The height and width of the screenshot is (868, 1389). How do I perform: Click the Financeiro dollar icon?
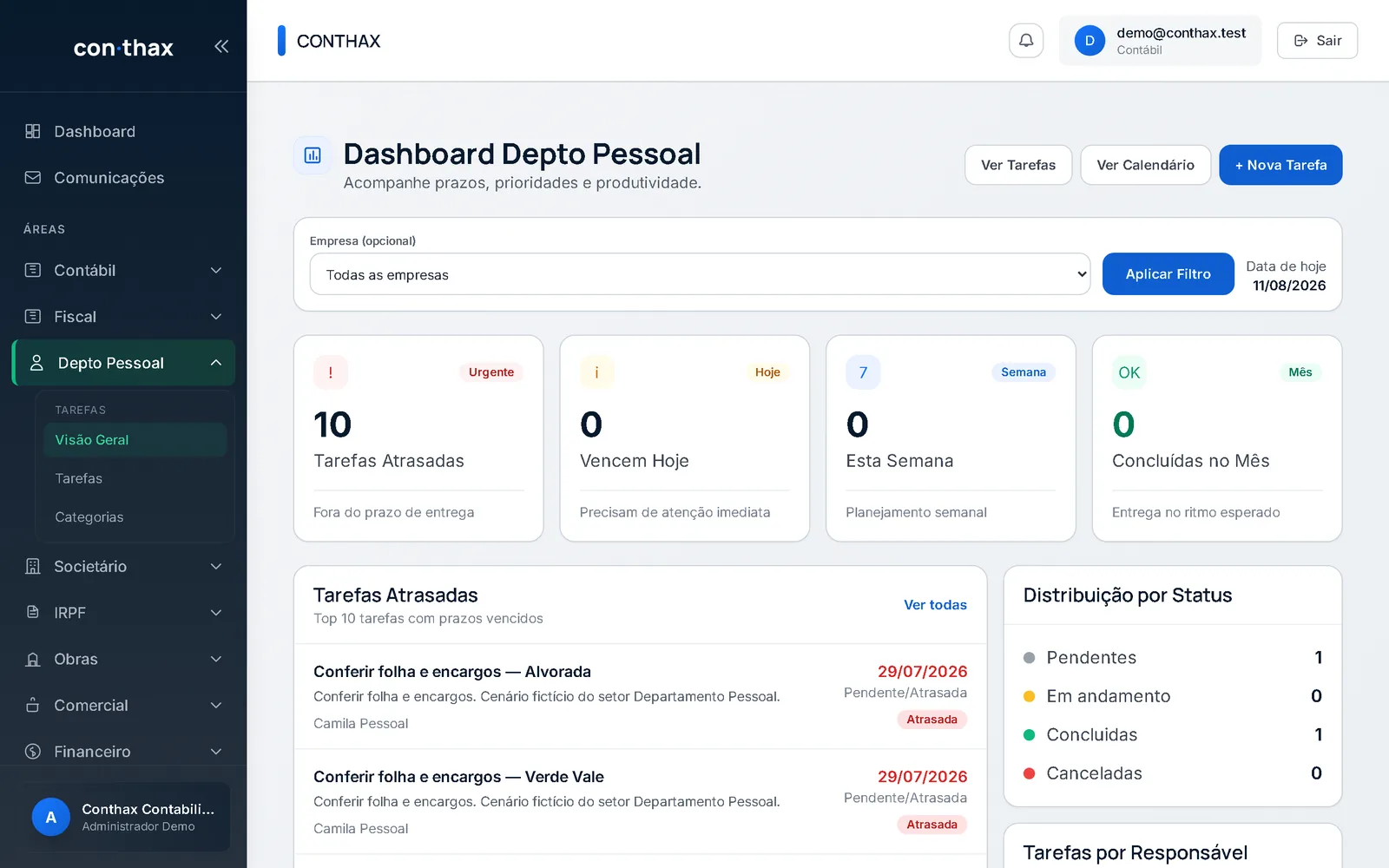point(33,751)
